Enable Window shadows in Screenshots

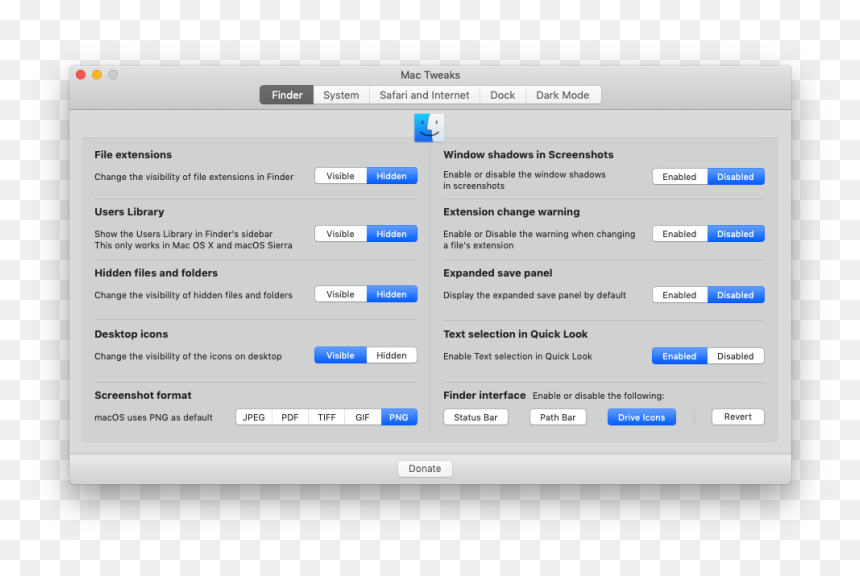[x=680, y=177]
